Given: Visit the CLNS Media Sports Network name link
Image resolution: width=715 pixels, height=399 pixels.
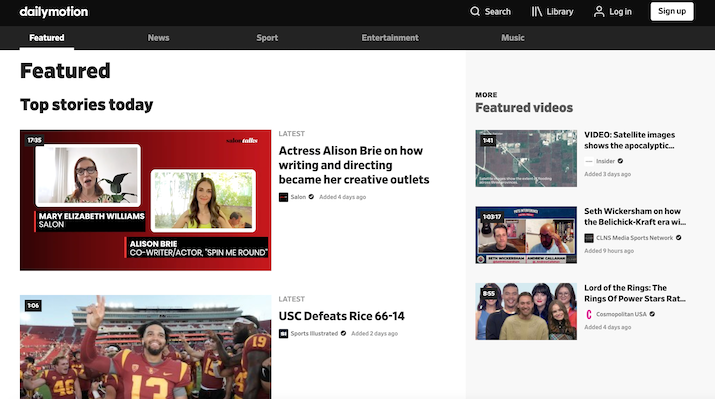Looking at the screenshot, I should [634, 238].
